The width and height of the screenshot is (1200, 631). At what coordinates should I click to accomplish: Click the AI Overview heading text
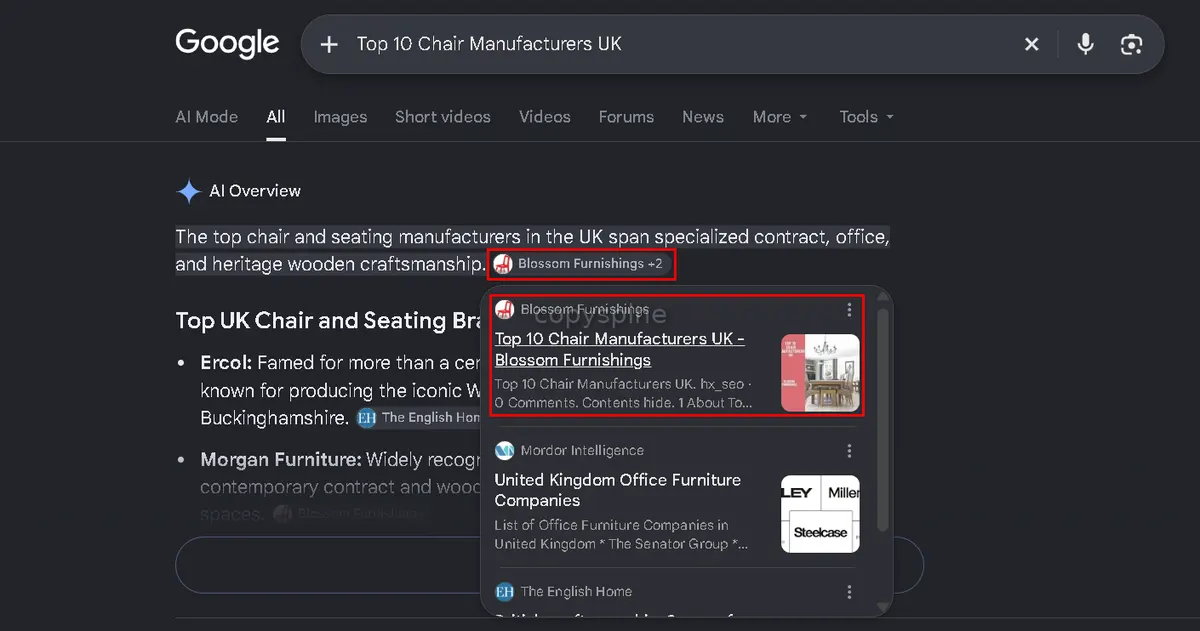click(x=255, y=191)
